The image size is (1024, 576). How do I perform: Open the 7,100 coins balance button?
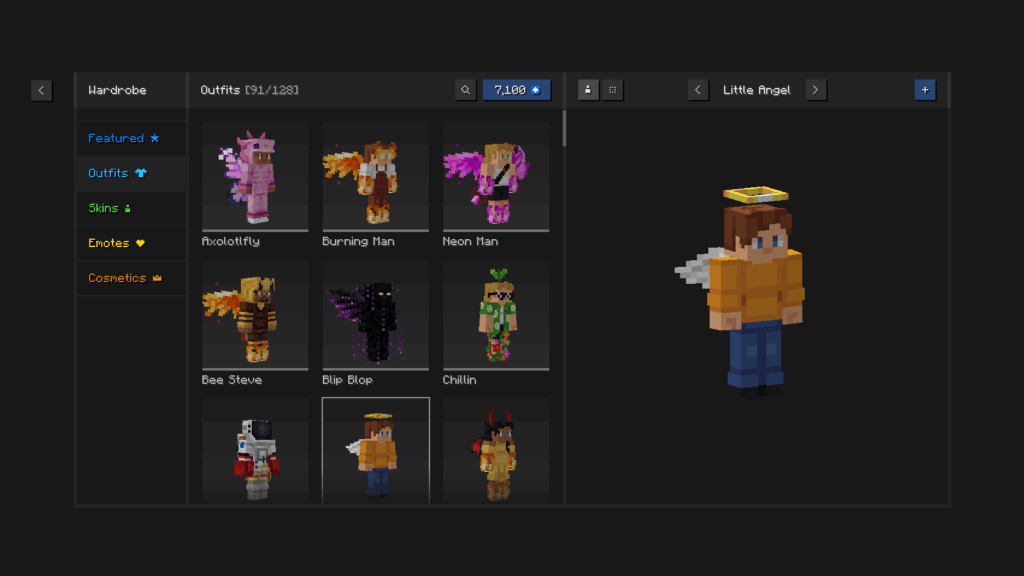(x=517, y=90)
